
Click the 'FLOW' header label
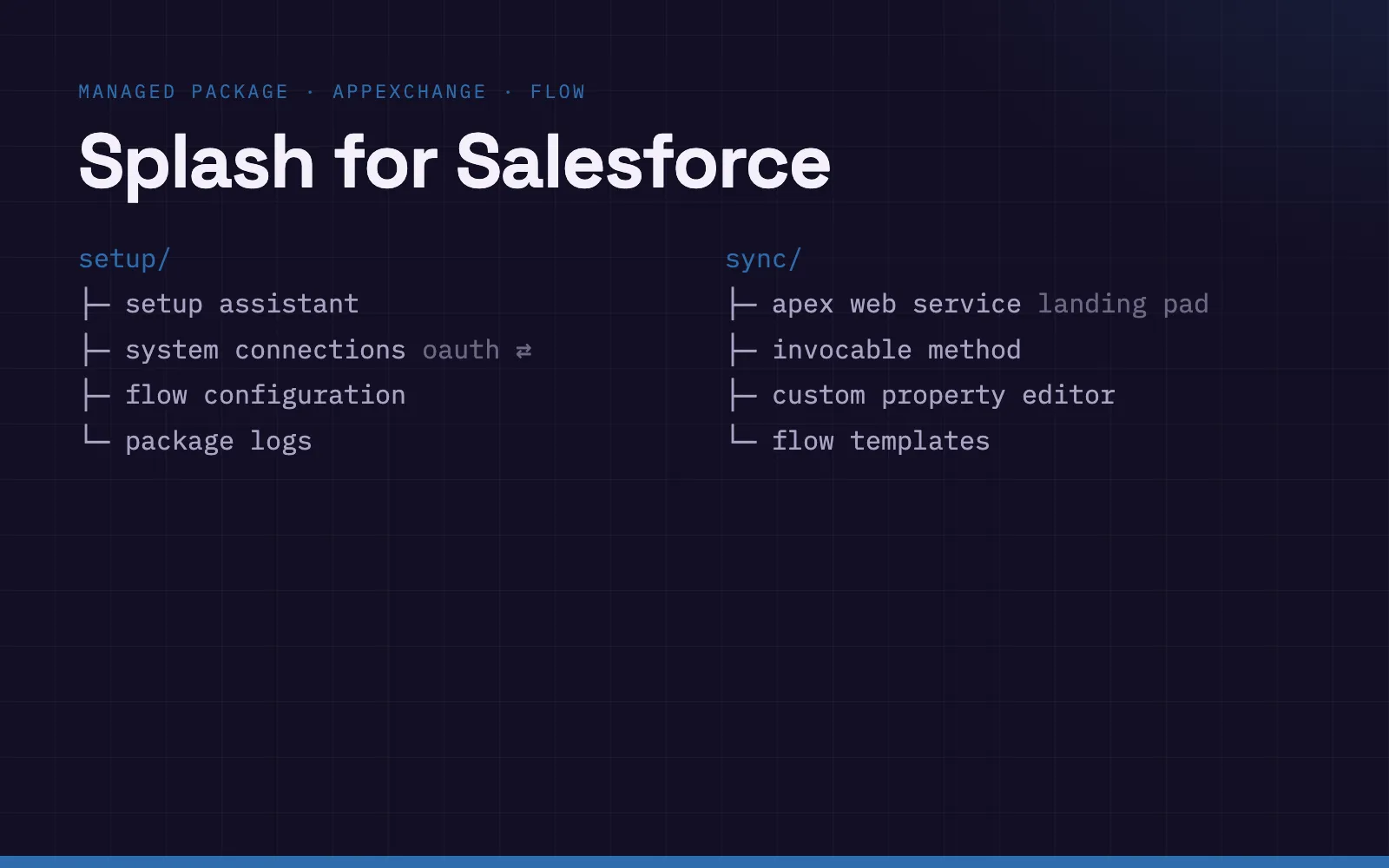click(x=558, y=92)
